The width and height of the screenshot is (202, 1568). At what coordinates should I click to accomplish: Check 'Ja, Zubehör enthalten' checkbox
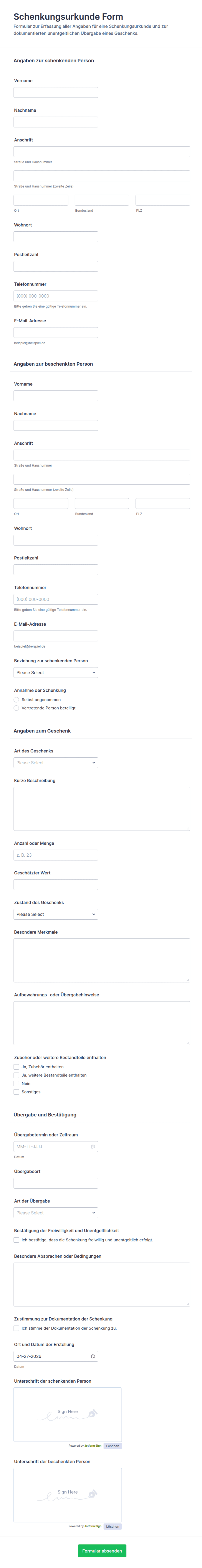[x=17, y=1067]
